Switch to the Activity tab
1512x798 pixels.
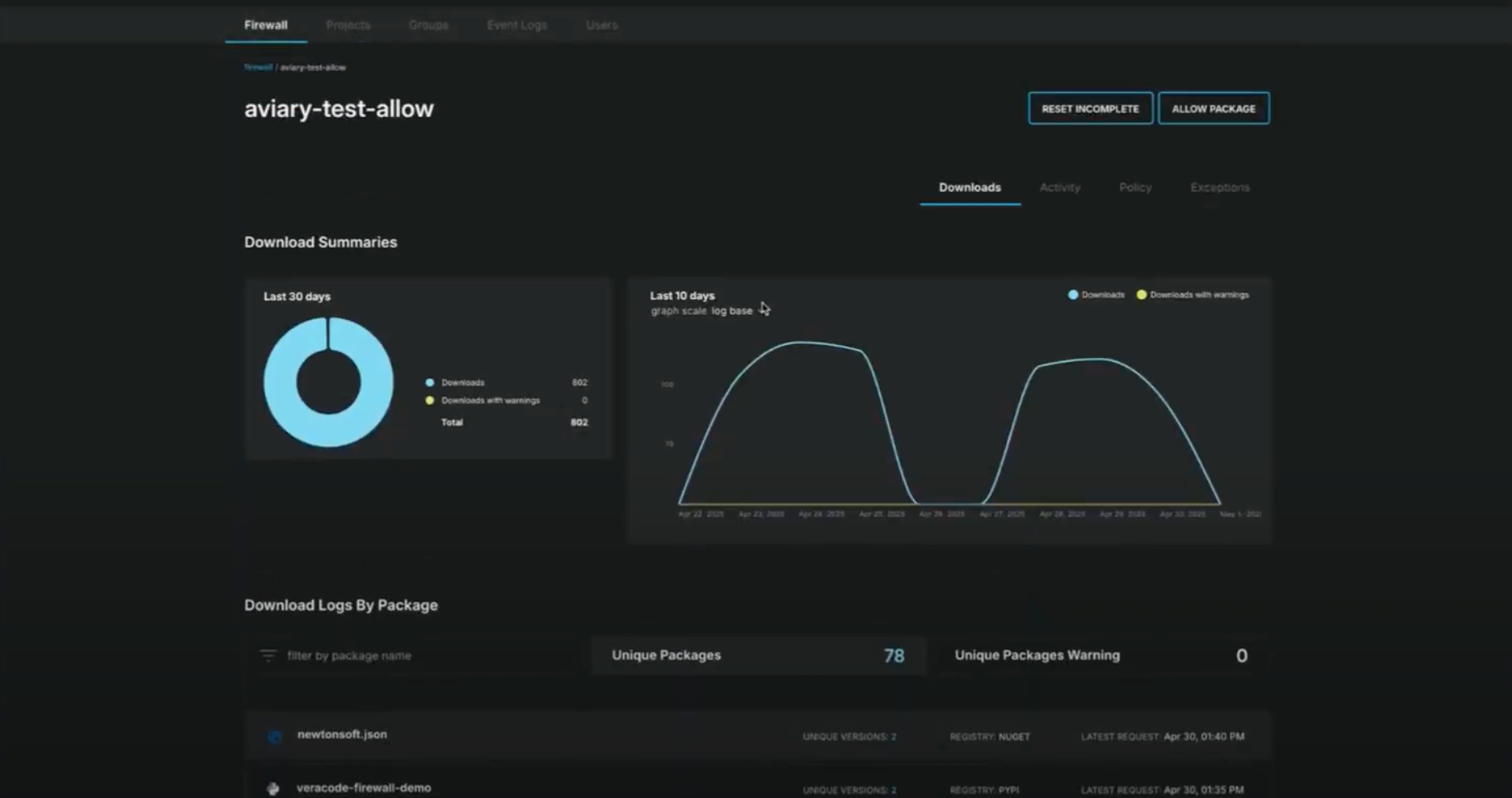click(x=1059, y=188)
